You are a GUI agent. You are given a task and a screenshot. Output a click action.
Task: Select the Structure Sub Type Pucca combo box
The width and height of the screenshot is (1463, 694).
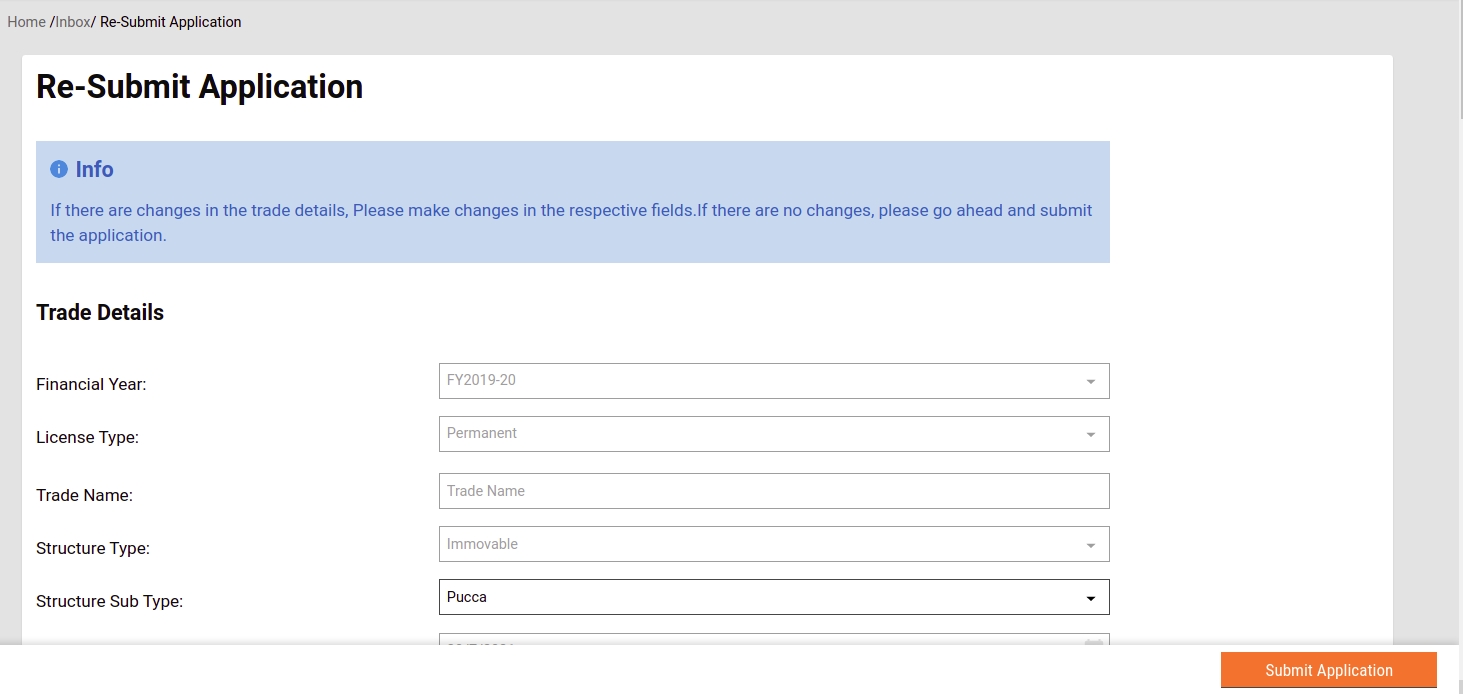[x=760, y=598]
